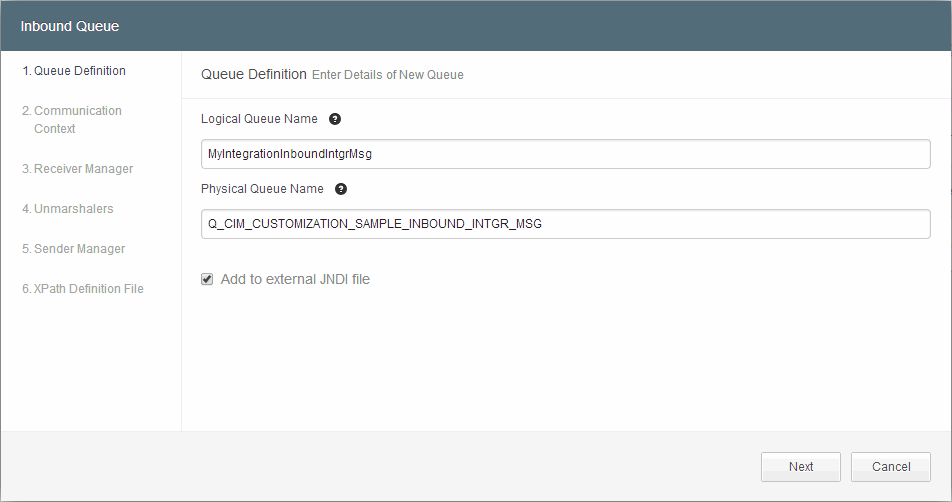952x502 pixels.
Task: Go to step 2 Communication Context
Action: pyautogui.click(x=72, y=120)
